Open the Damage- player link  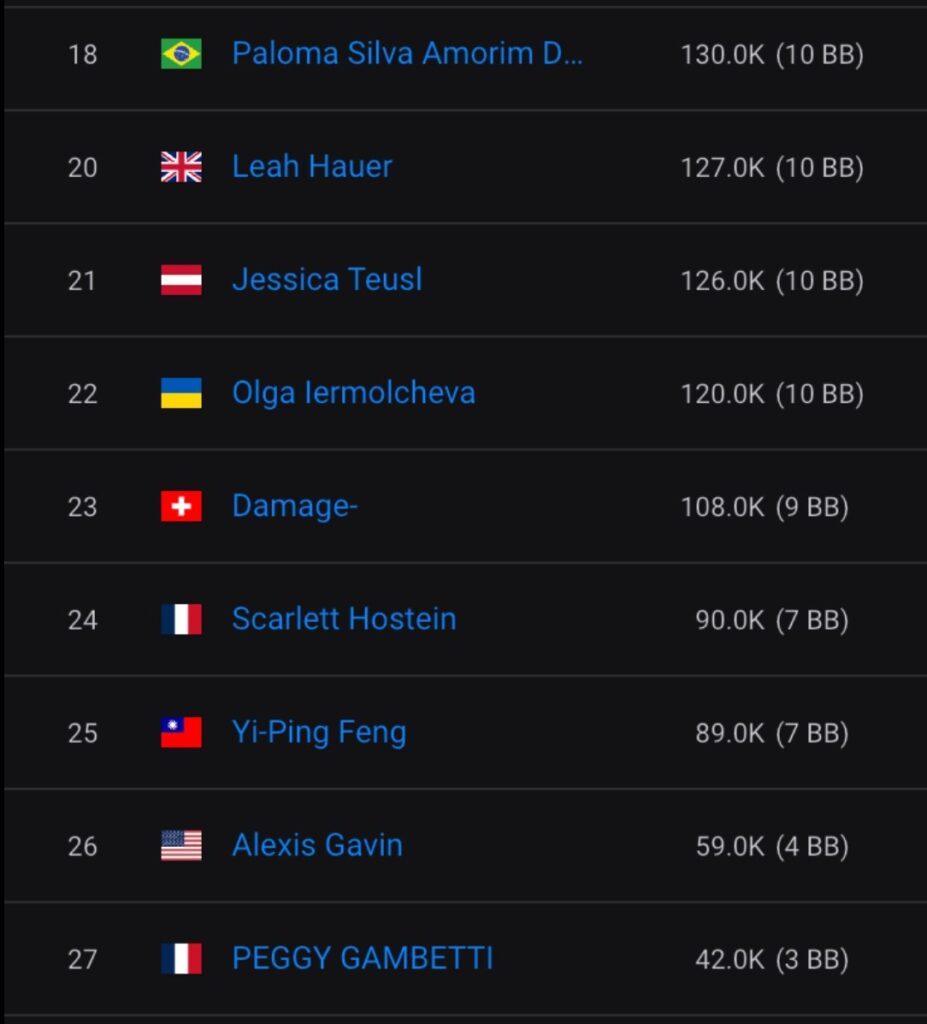pos(294,506)
